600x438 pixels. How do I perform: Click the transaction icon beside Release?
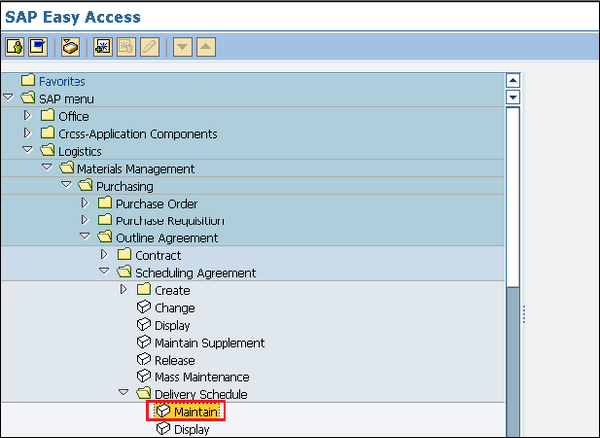(x=143, y=360)
